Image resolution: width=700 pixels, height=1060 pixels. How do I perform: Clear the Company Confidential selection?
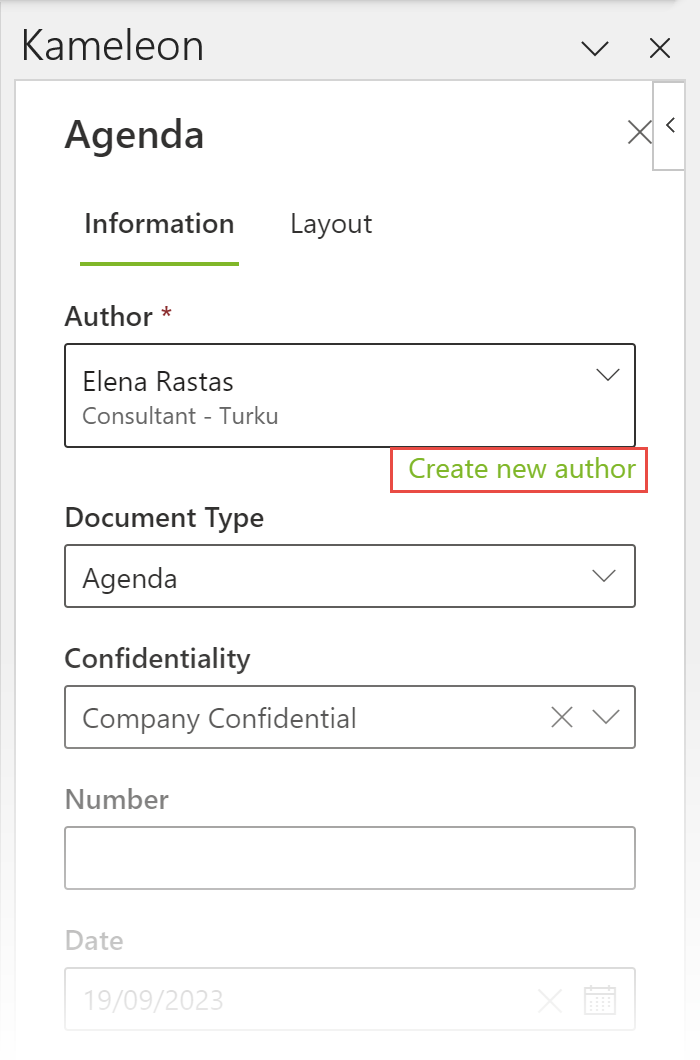click(562, 717)
